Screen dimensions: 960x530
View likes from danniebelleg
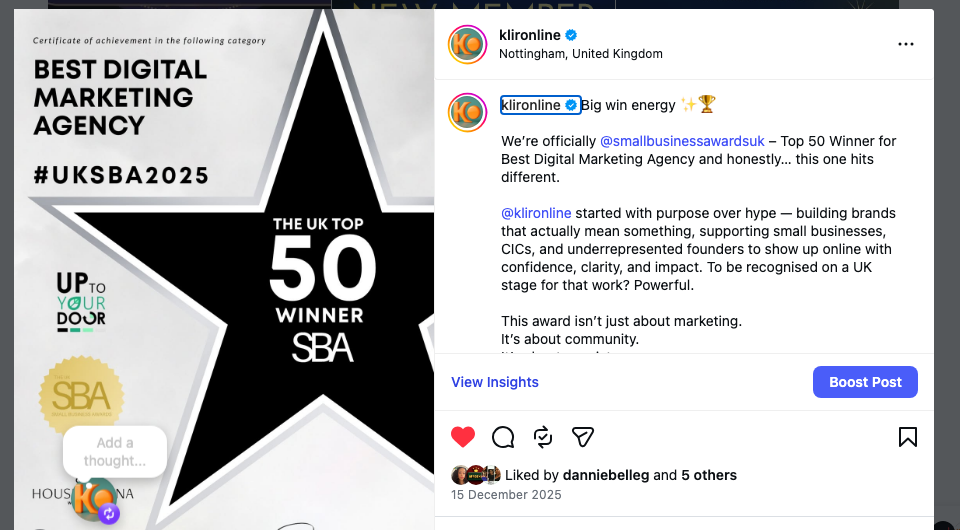tap(606, 475)
